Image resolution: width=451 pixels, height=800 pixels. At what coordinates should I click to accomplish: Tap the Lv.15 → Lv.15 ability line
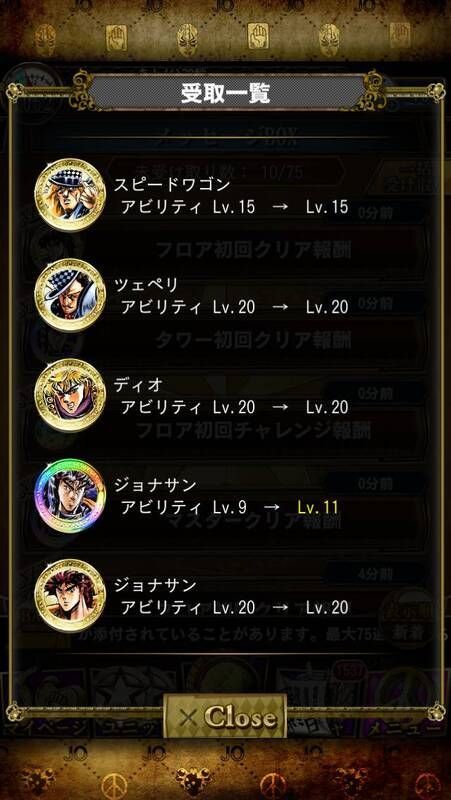pos(235,207)
